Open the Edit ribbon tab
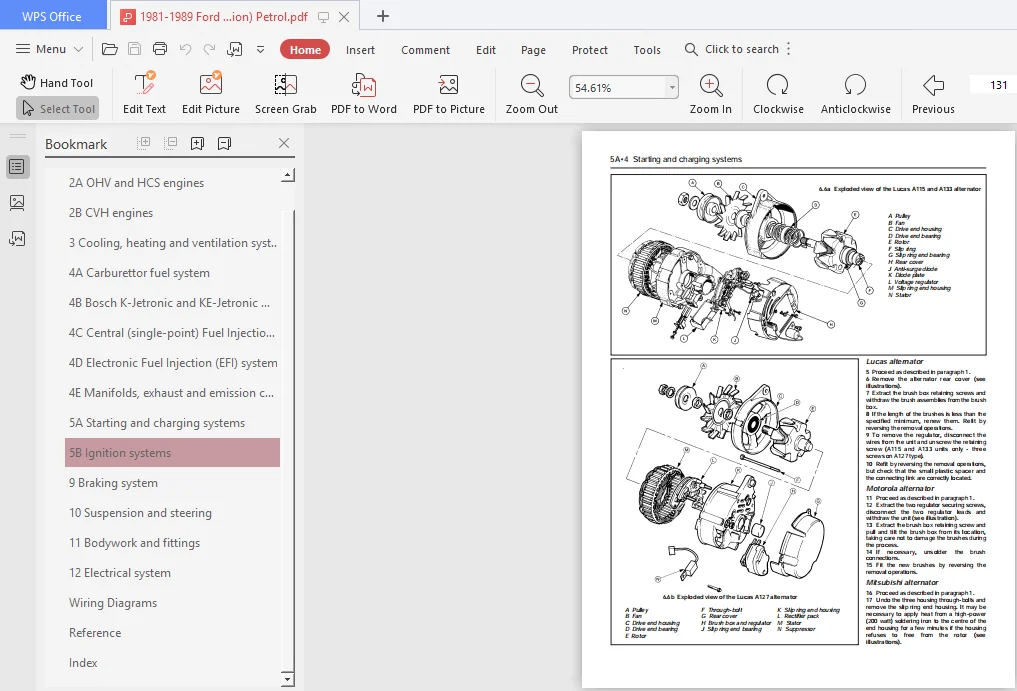The image size is (1017, 691). (x=485, y=50)
